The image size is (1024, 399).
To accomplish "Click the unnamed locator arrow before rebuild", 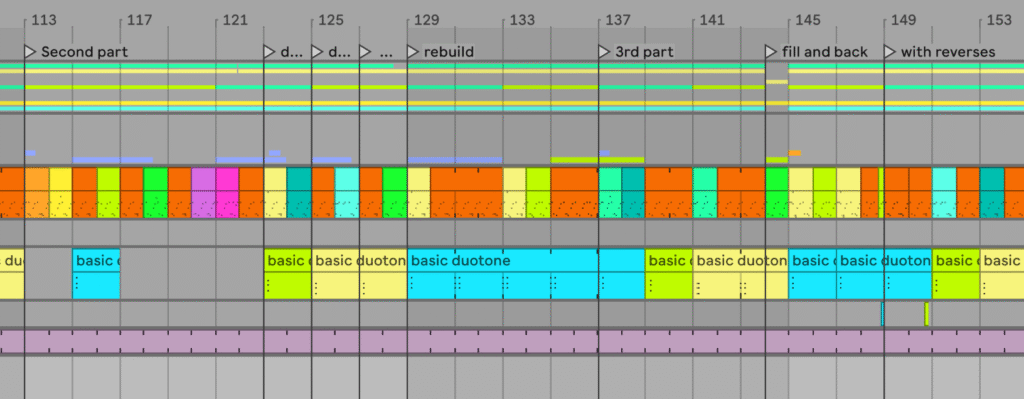I will (x=365, y=52).
